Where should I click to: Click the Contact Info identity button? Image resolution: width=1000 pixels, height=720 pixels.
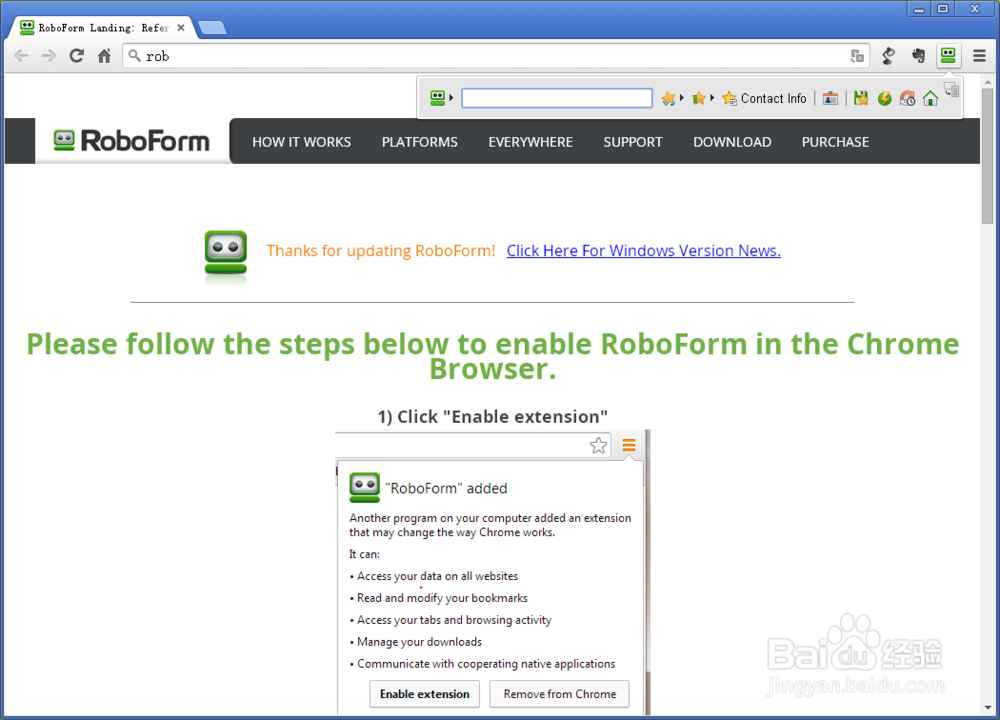pyautogui.click(x=764, y=98)
